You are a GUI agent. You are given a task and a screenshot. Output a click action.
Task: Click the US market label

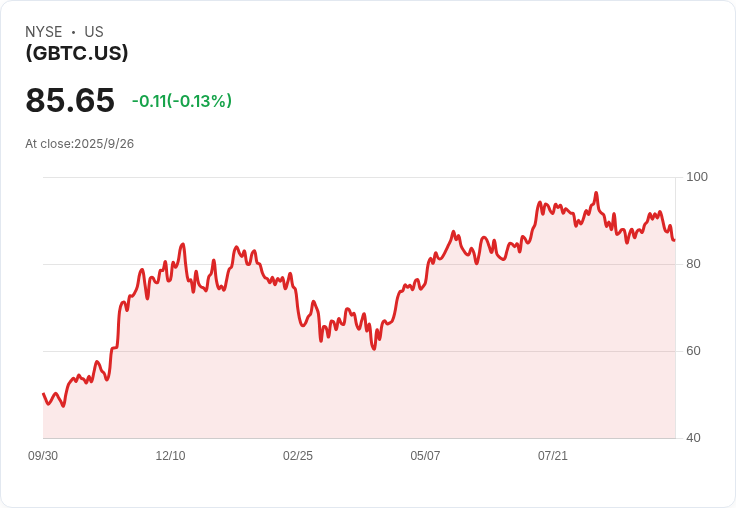(94, 32)
